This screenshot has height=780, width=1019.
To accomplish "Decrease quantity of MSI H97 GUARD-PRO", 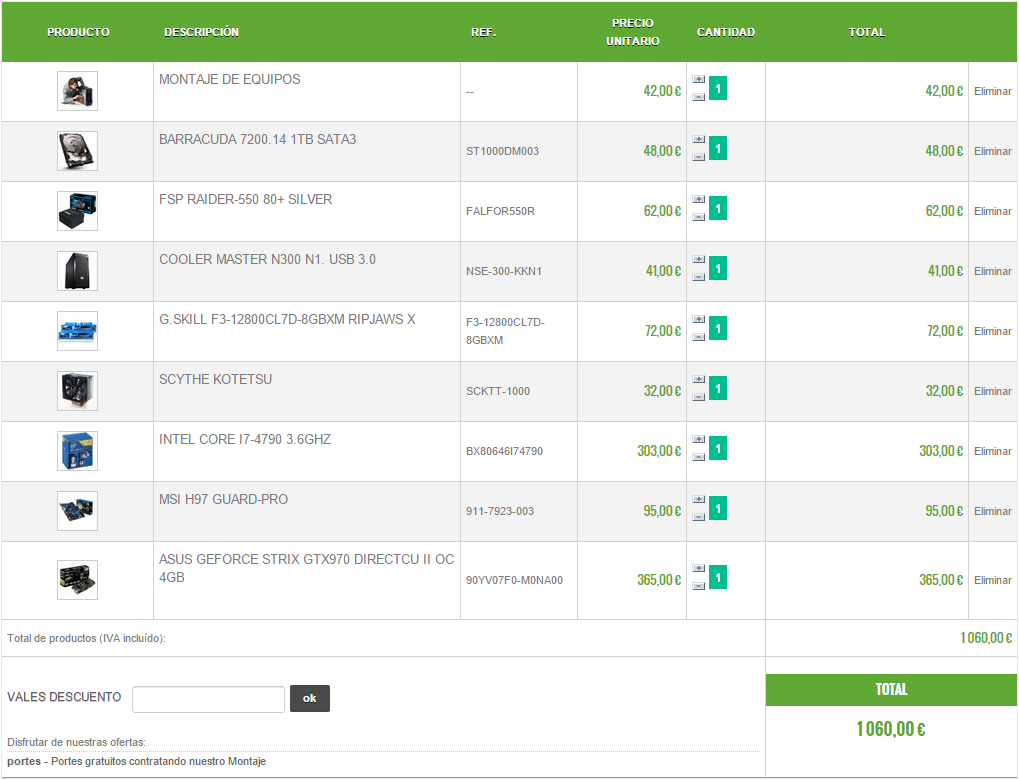I will tap(699, 517).
